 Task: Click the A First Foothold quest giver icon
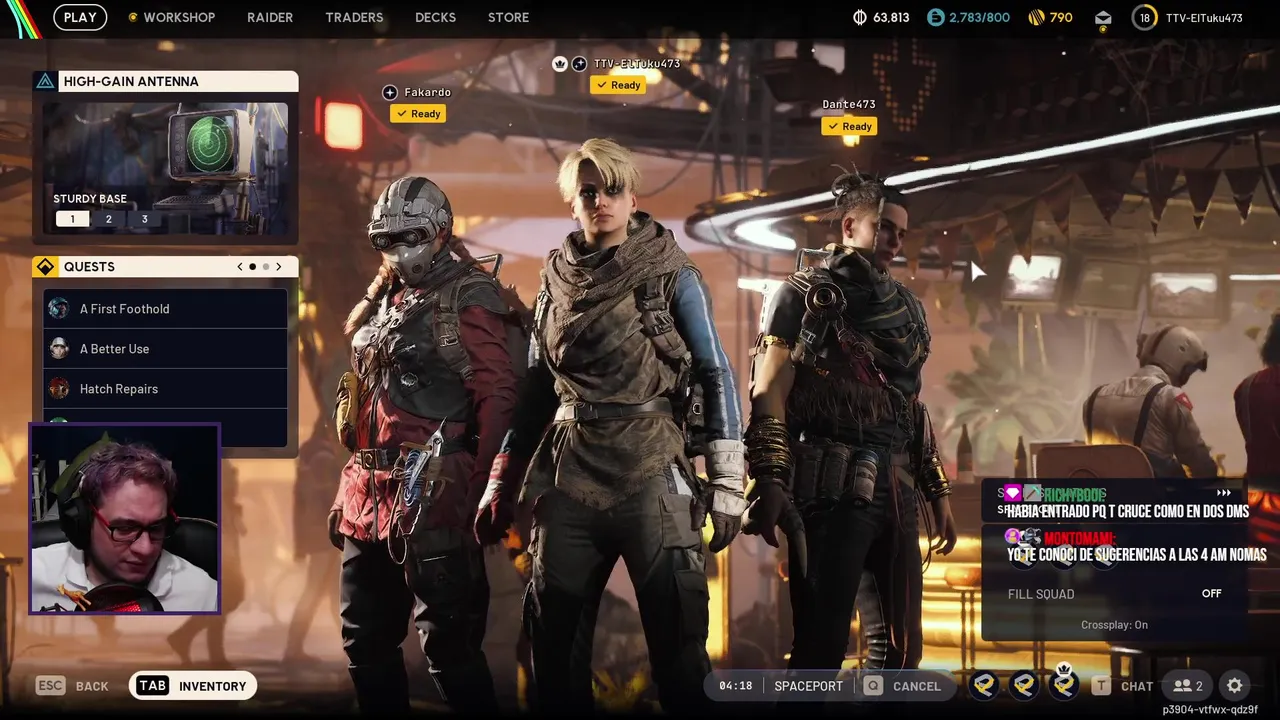click(59, 308)
